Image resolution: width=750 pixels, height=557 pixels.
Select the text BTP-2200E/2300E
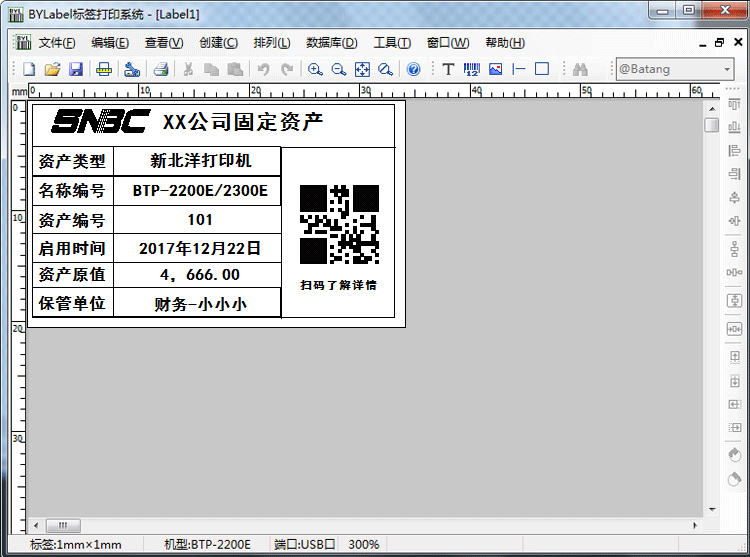tap(200, 191)
